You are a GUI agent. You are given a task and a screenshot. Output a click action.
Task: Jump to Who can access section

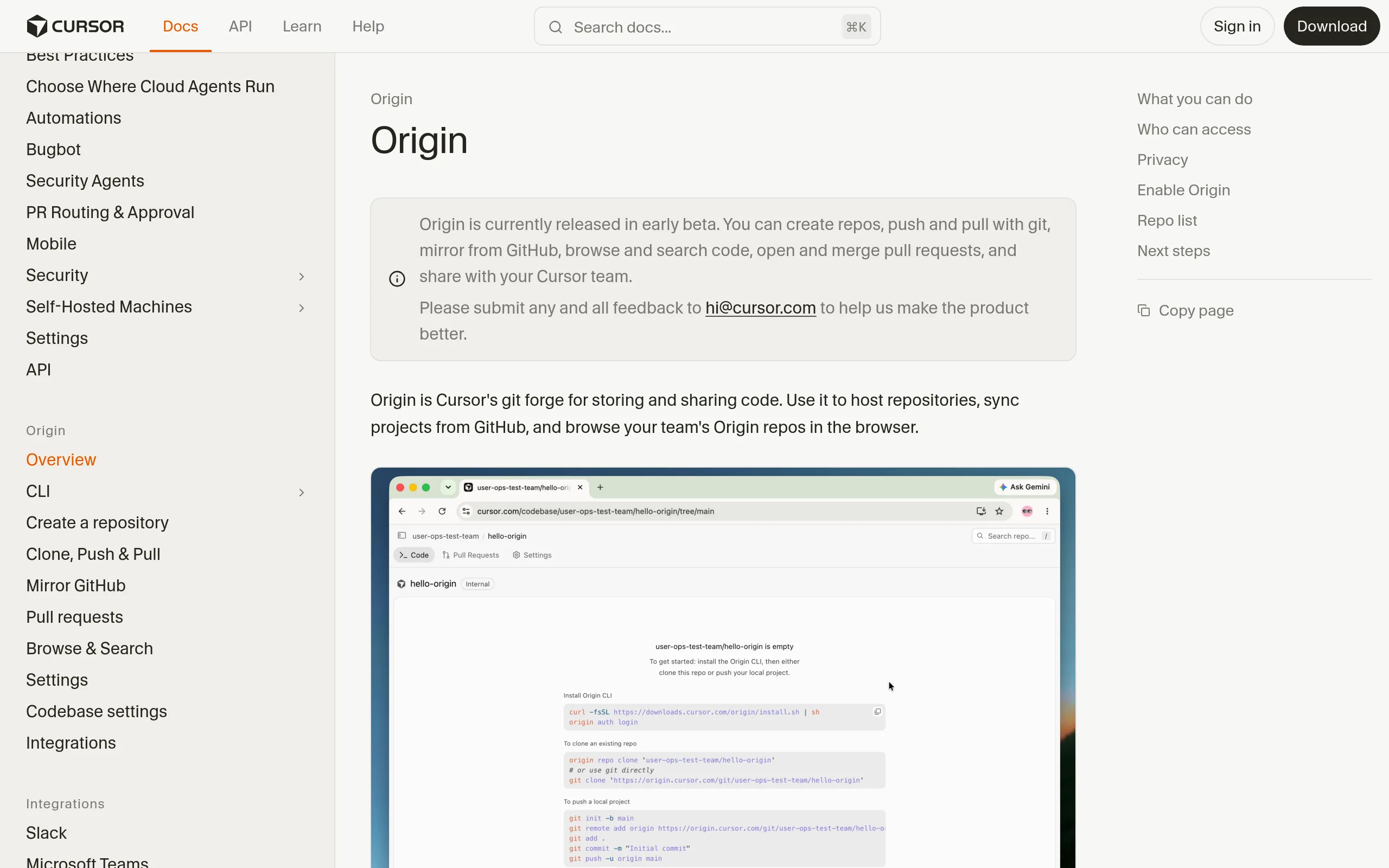pos(1194,129)
